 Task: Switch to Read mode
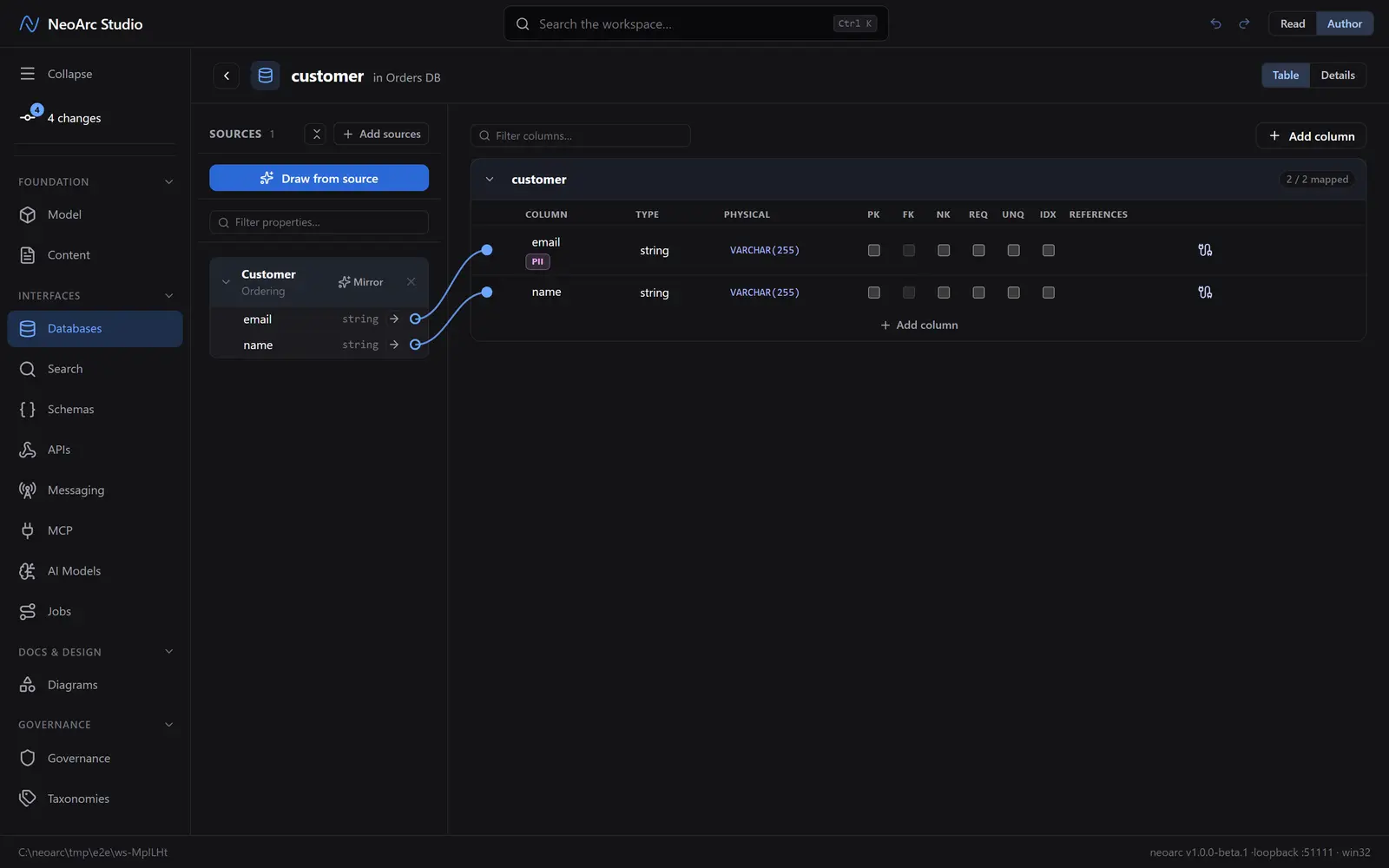1292,23
